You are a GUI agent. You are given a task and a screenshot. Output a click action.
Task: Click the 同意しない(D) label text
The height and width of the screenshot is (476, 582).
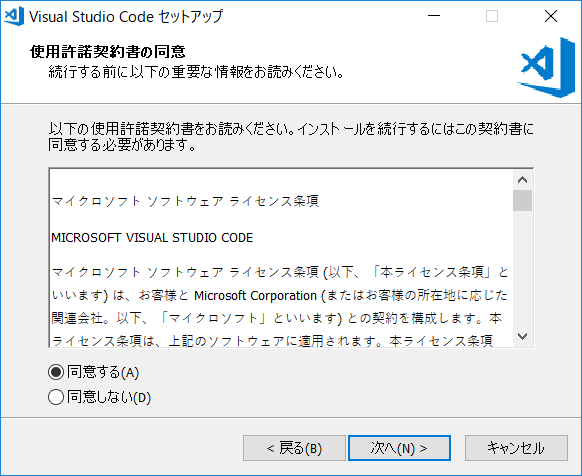pos(109,397)
